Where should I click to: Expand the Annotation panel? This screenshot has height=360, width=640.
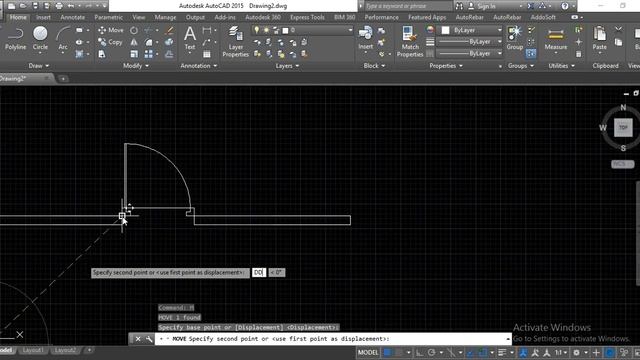tap(199, 66)
